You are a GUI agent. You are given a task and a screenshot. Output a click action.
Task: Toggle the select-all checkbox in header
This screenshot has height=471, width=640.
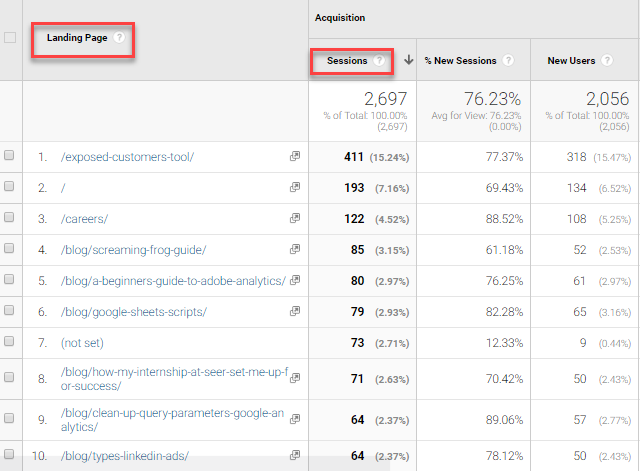point(10,38)
